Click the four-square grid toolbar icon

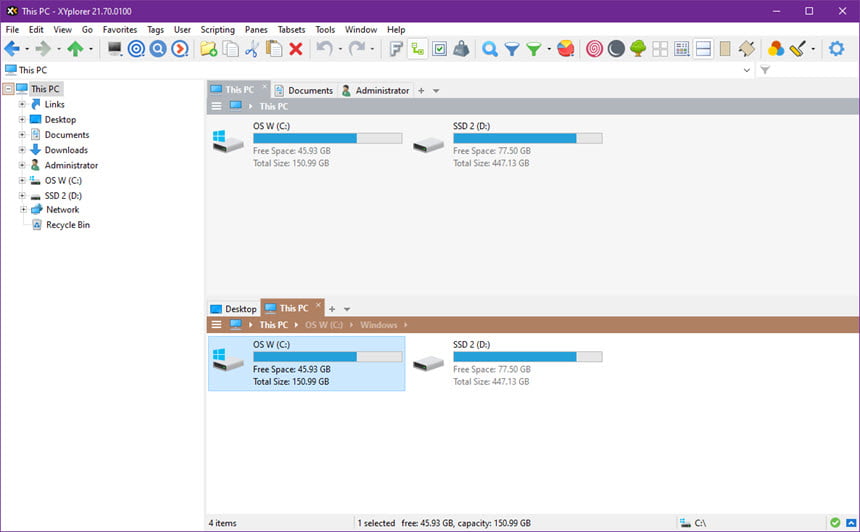660,49
